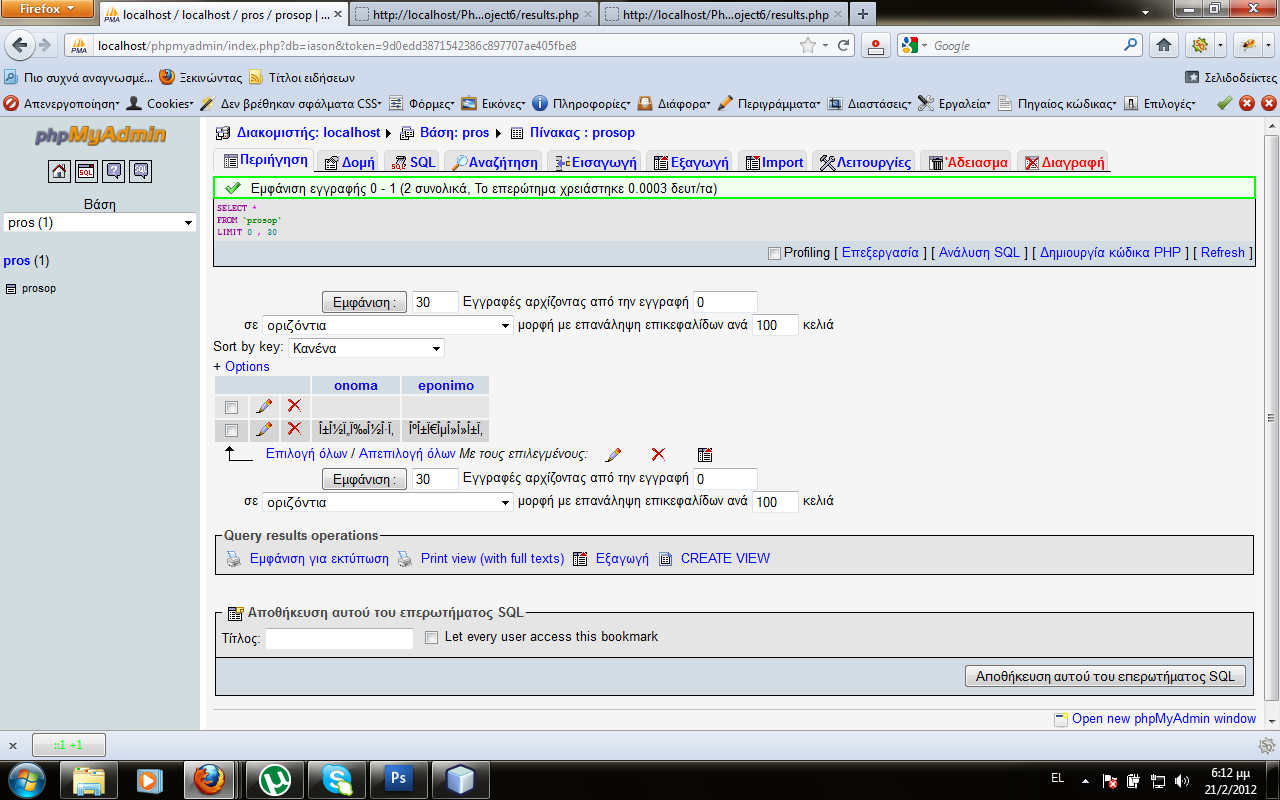Delete the empty first row with red X
1280x800 pixels.
294,406
